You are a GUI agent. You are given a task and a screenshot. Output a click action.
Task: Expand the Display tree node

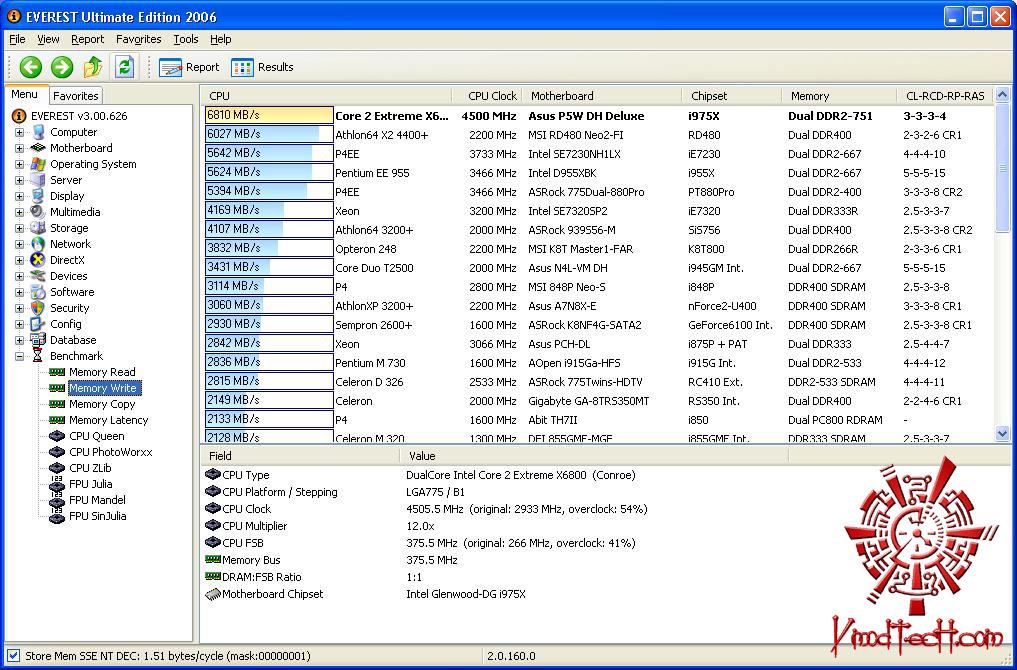[19, 196]
